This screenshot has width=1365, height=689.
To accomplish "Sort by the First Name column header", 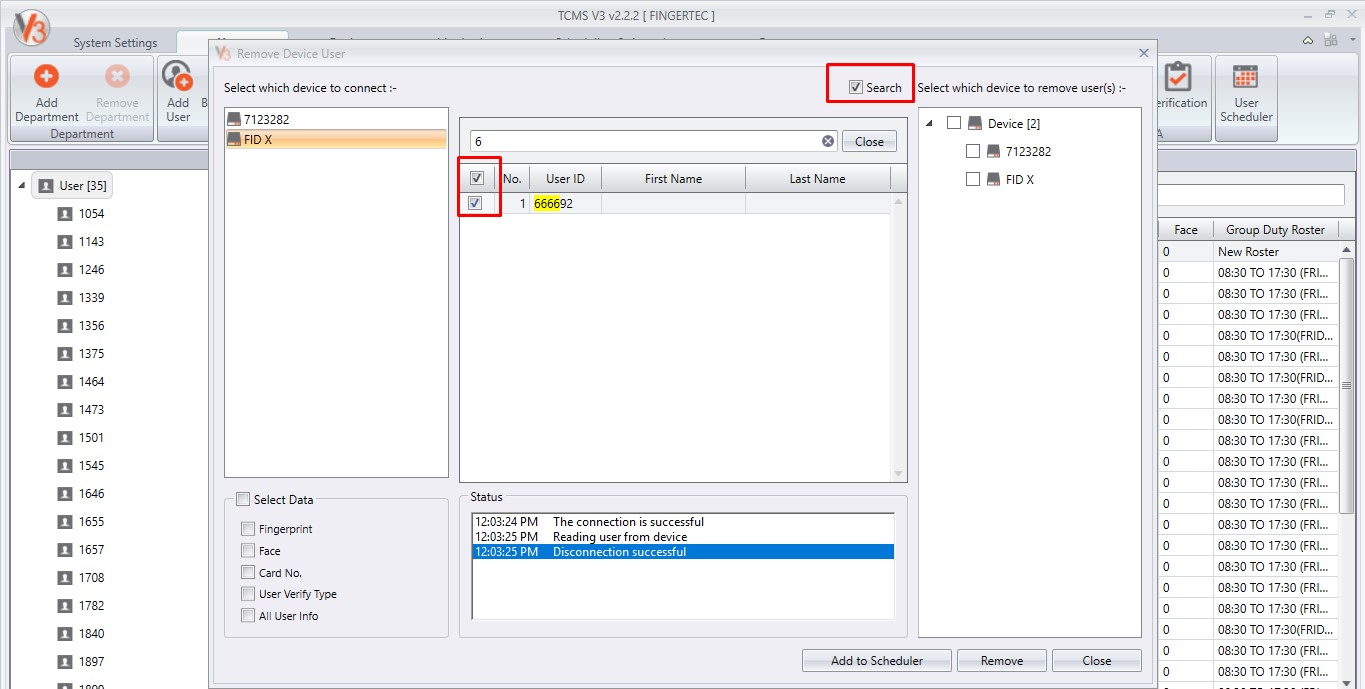I will click(673, 178).
